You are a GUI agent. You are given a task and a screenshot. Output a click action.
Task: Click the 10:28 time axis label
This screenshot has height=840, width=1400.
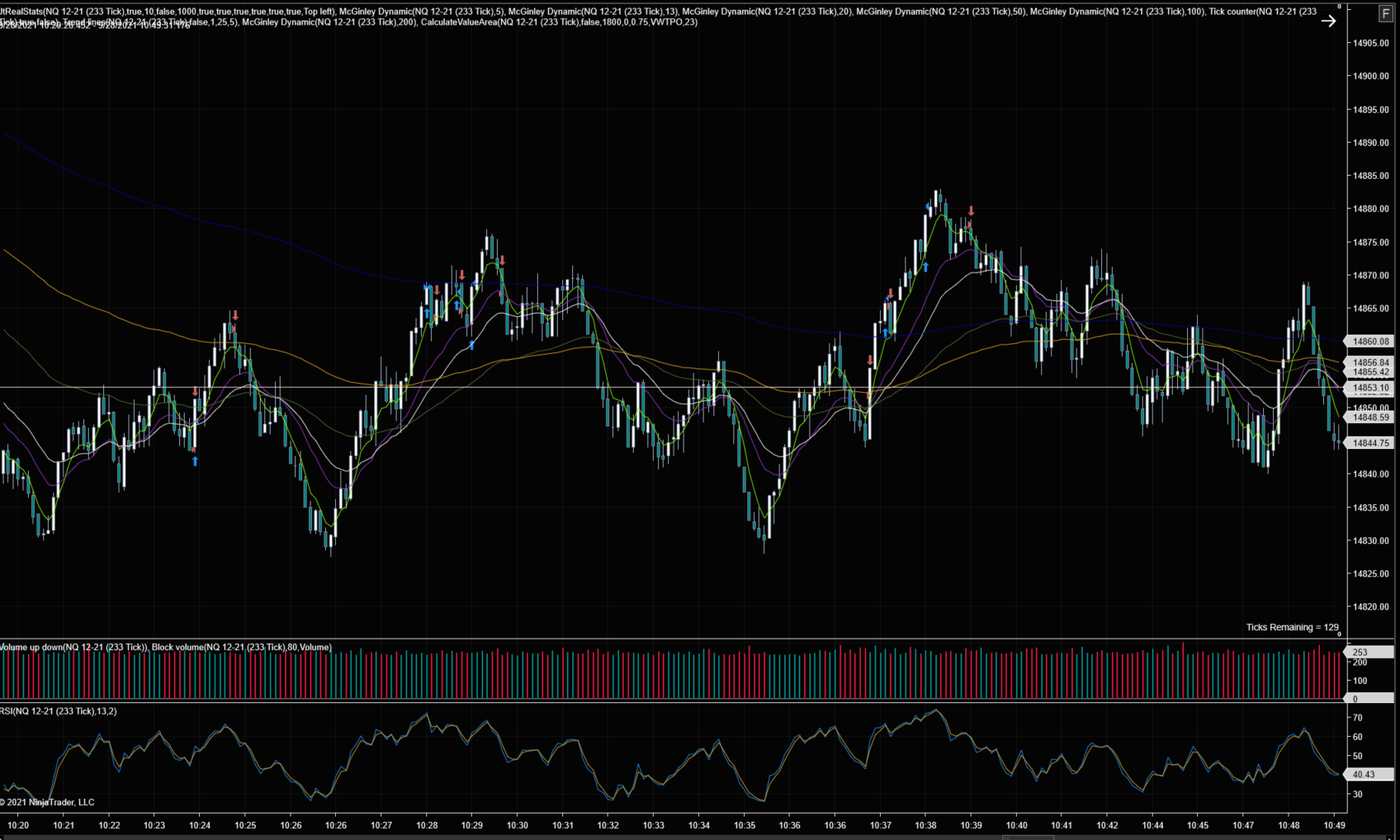click(427, 825)
